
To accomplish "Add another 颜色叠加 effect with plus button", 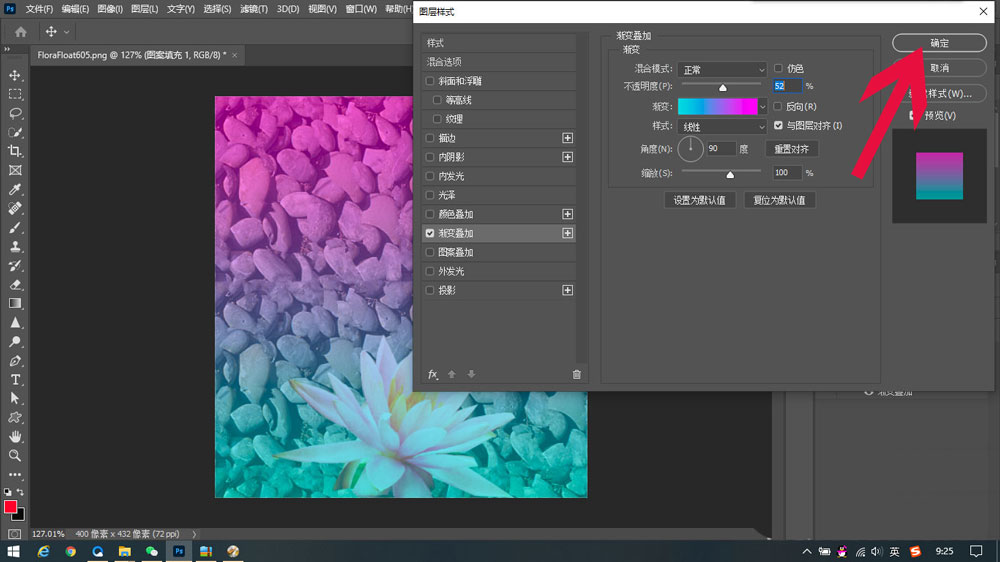I will pyautogui.click(x=568, y=214).
